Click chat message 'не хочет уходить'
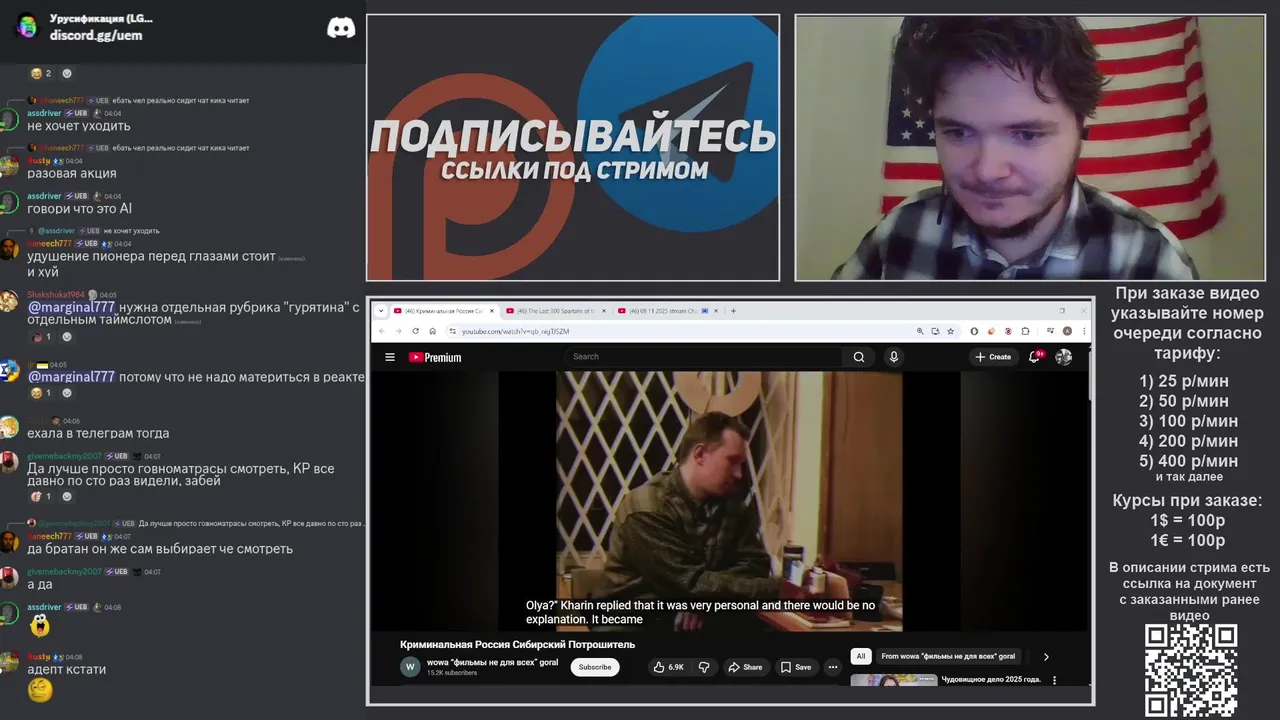Screen dimensions: 1280x720 pyautogui.click(x=78, y=126)
